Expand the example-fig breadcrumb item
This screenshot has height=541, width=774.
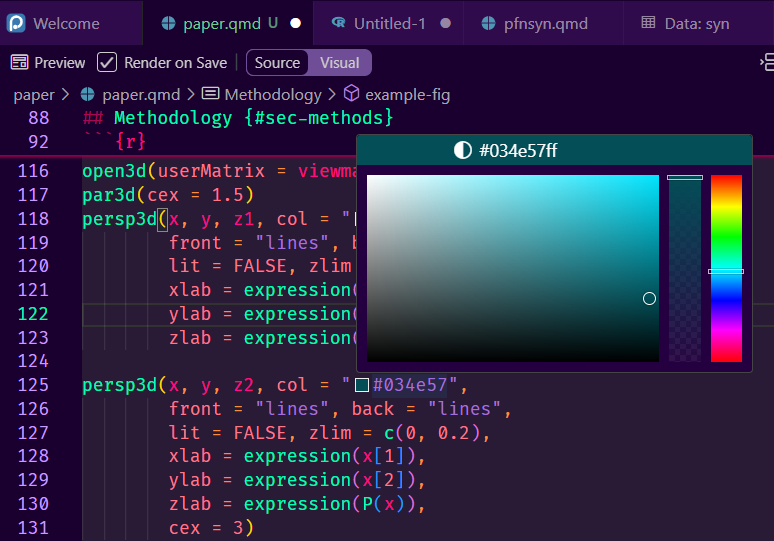click(x=407, y=95)
